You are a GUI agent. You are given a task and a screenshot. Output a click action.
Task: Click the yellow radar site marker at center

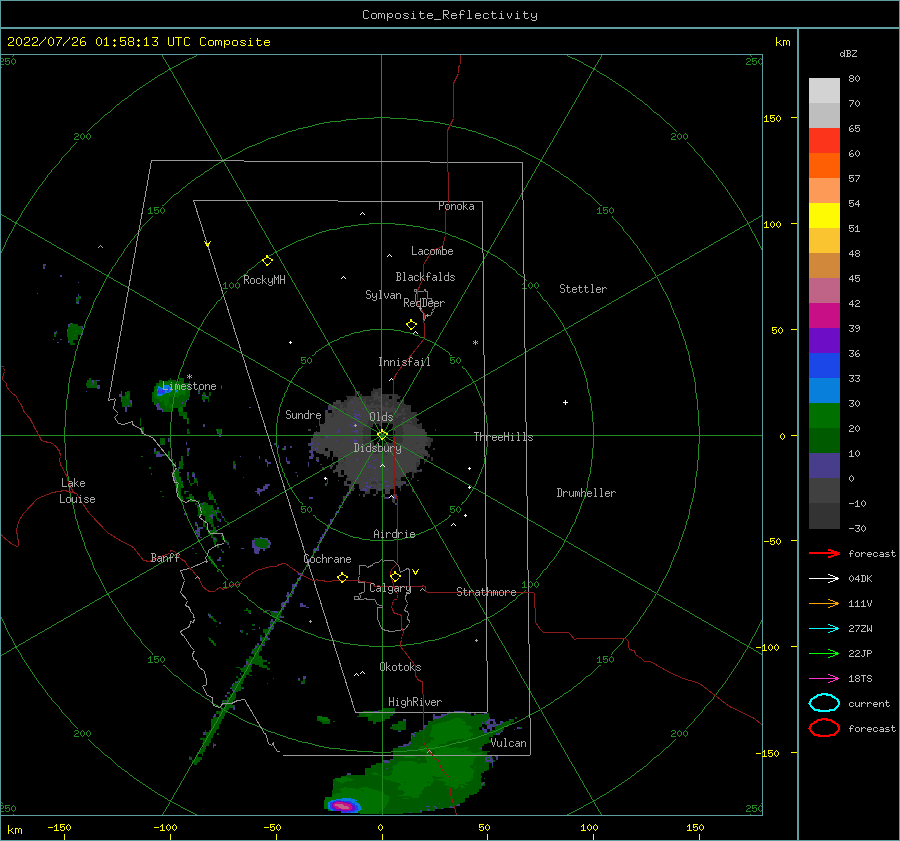tap(382, 435)
